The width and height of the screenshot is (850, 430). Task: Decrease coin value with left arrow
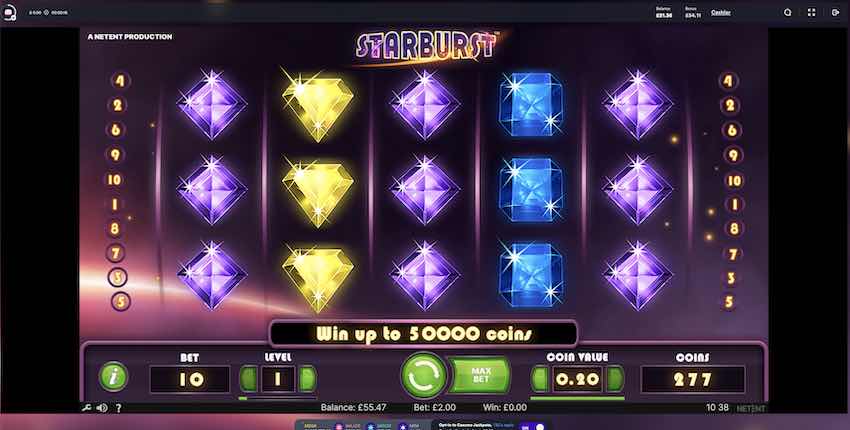pos(540,378)
